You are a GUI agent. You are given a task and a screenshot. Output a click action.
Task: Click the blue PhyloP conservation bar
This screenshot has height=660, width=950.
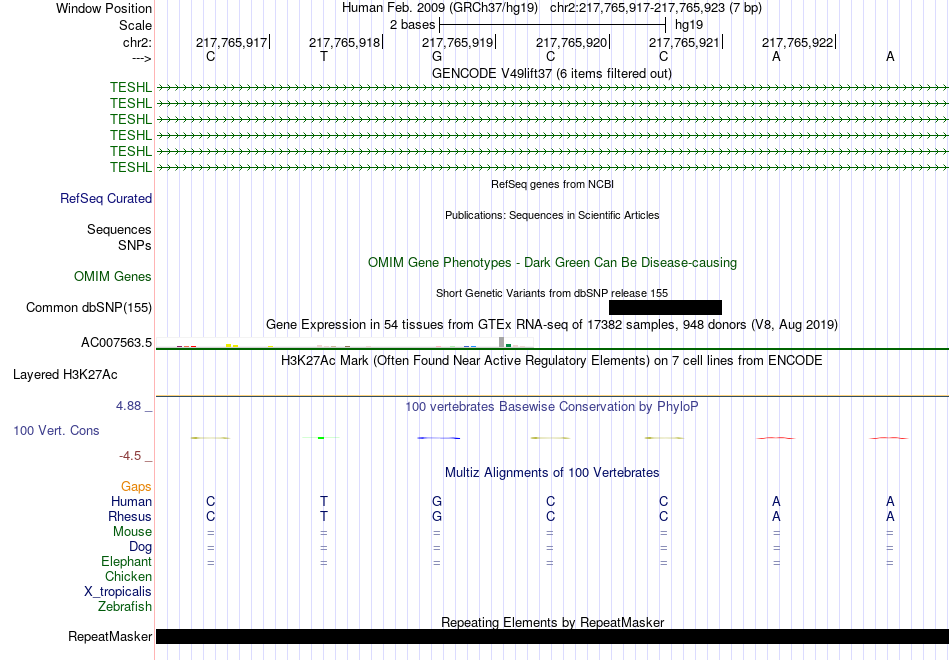tap(439, 438)
